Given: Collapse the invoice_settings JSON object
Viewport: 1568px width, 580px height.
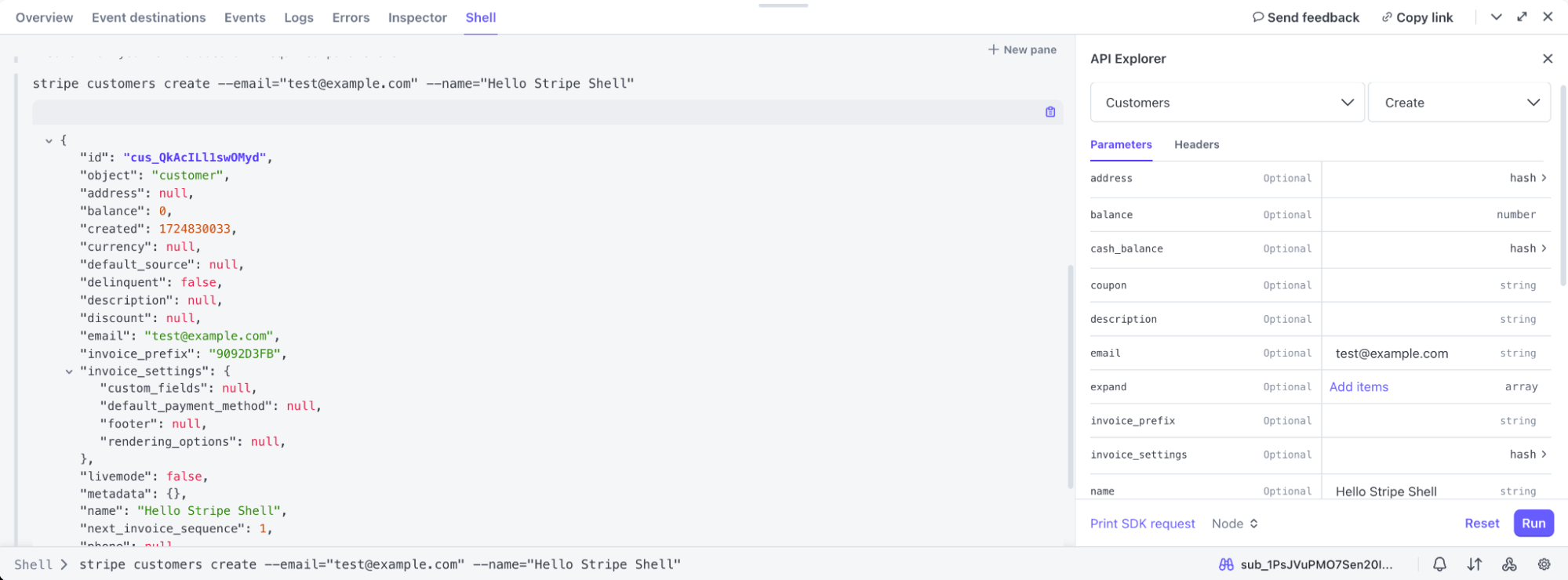Looking at the screenshot, I should [69, 372].
